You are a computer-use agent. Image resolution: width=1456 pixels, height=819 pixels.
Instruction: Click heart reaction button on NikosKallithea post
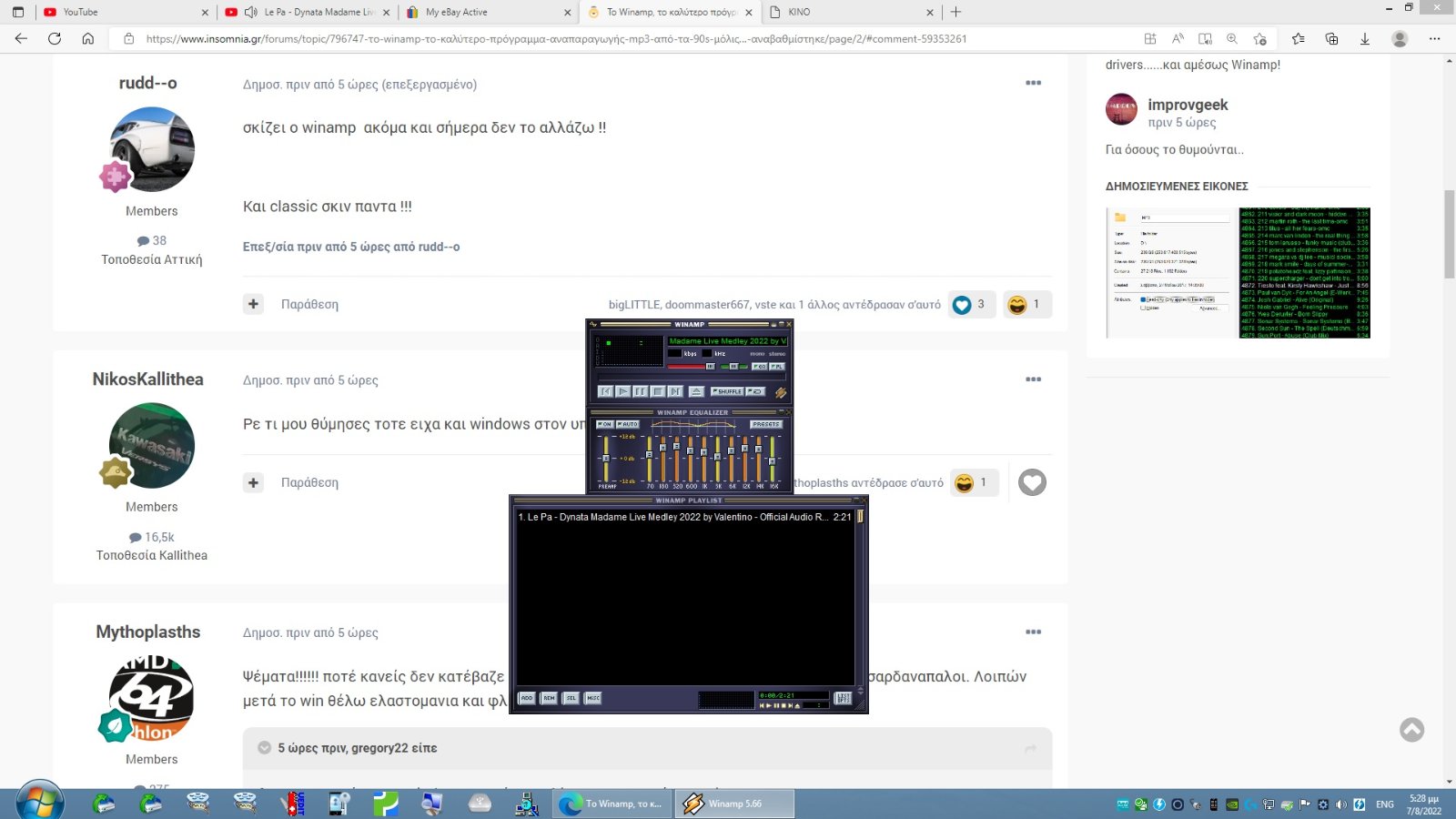pyautogui.click(x=1032, y=482)
